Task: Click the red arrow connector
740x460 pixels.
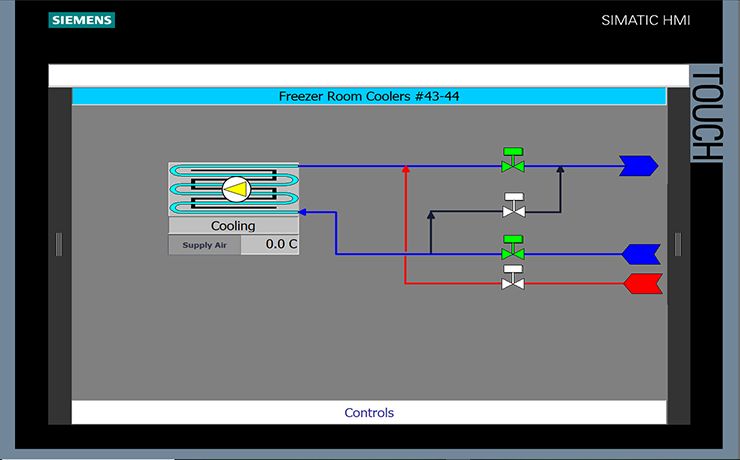Action: (x=641, y=284)
